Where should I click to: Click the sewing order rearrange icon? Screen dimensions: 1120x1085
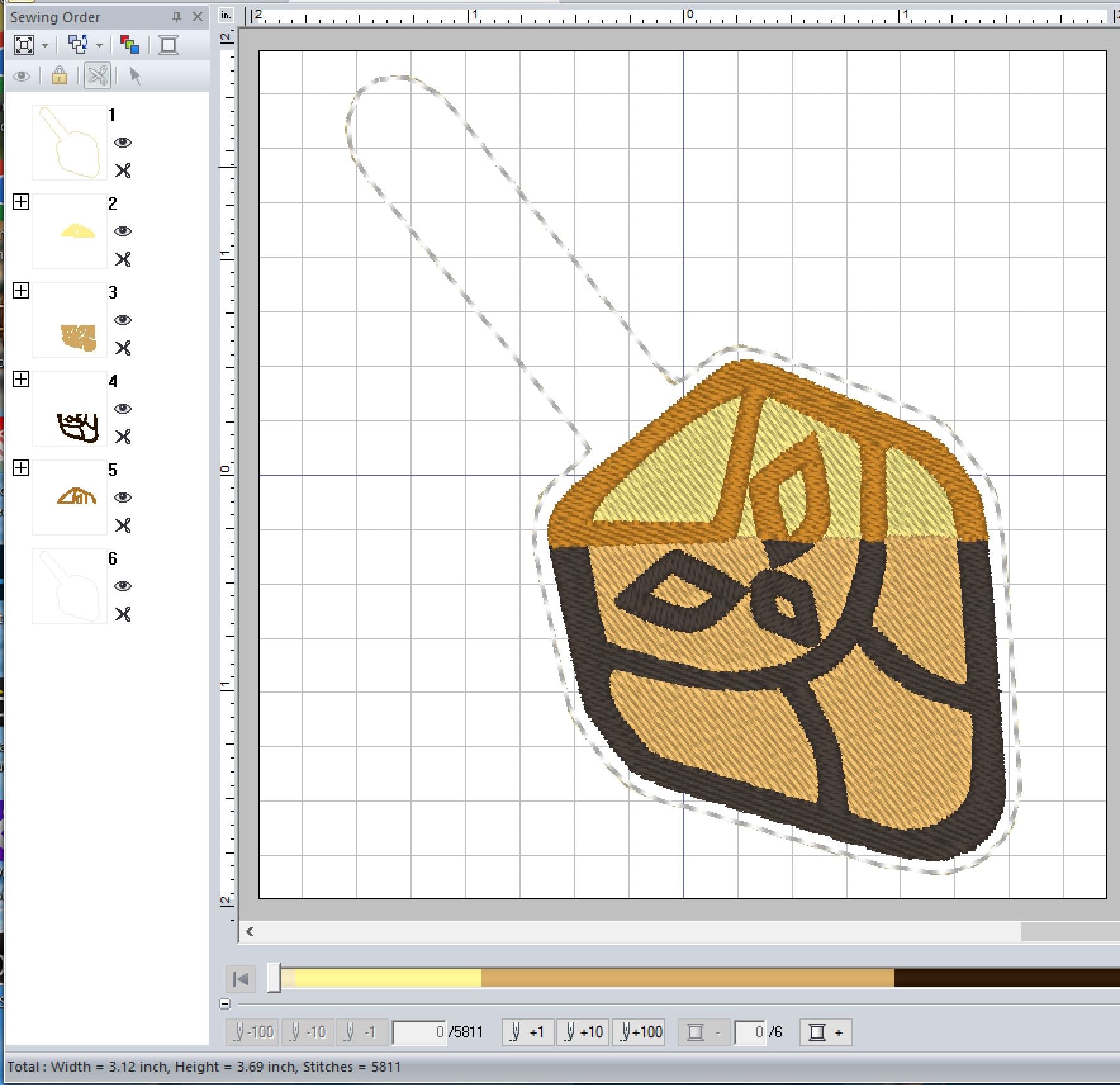click(78, 45)
